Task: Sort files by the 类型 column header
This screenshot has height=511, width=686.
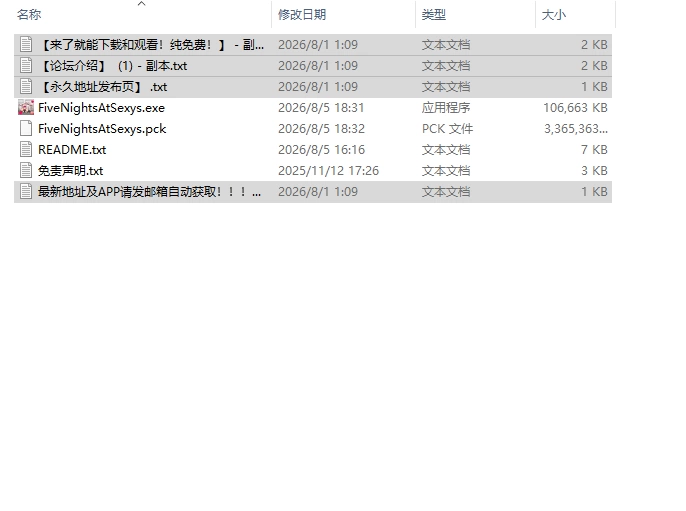Action: pyautogui.click(x=434, y=15)
